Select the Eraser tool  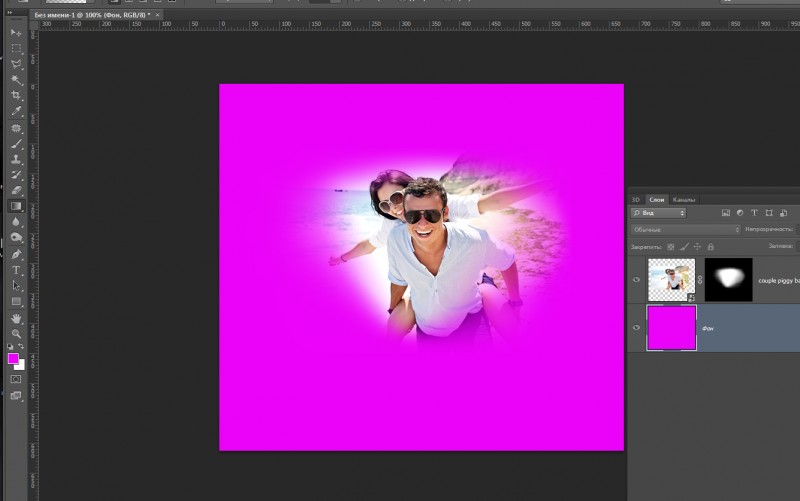point(16,190)
